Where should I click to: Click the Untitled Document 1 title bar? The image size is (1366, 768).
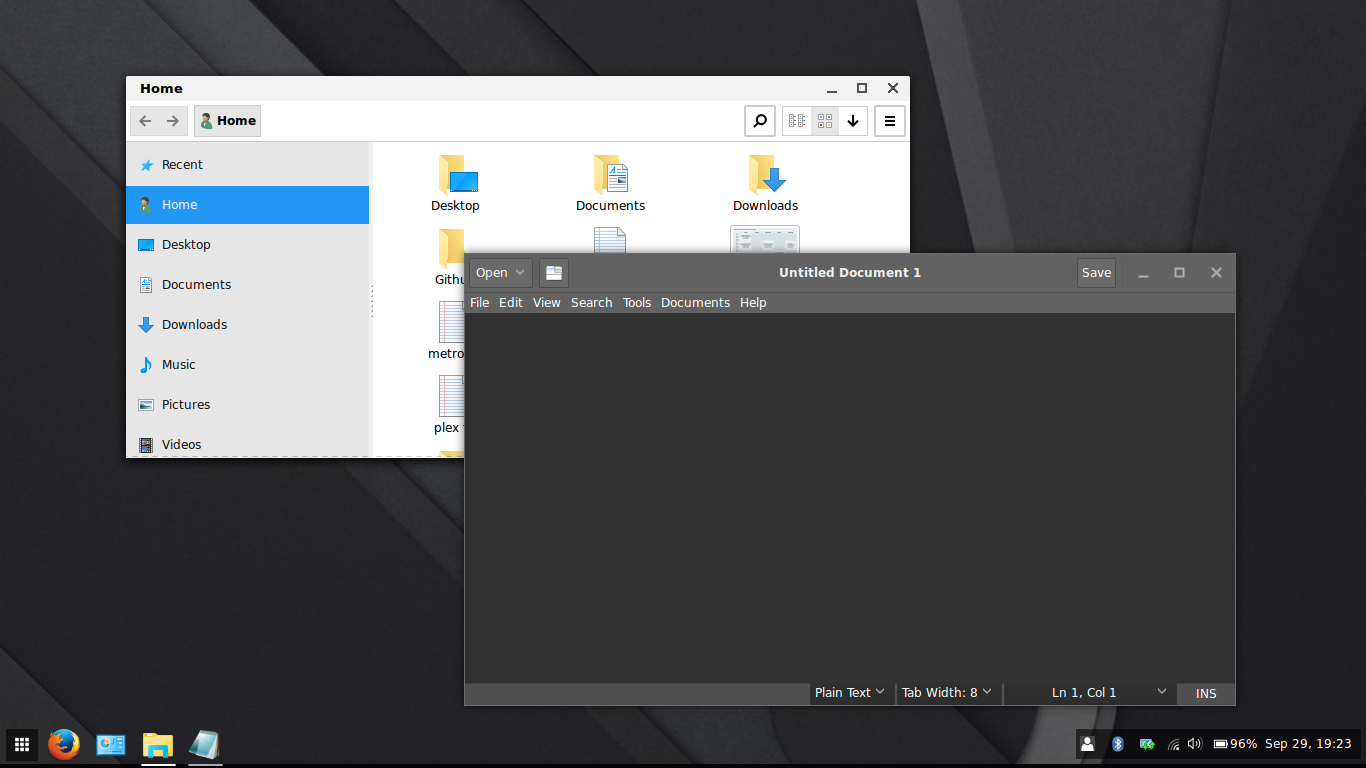point(850,273)
